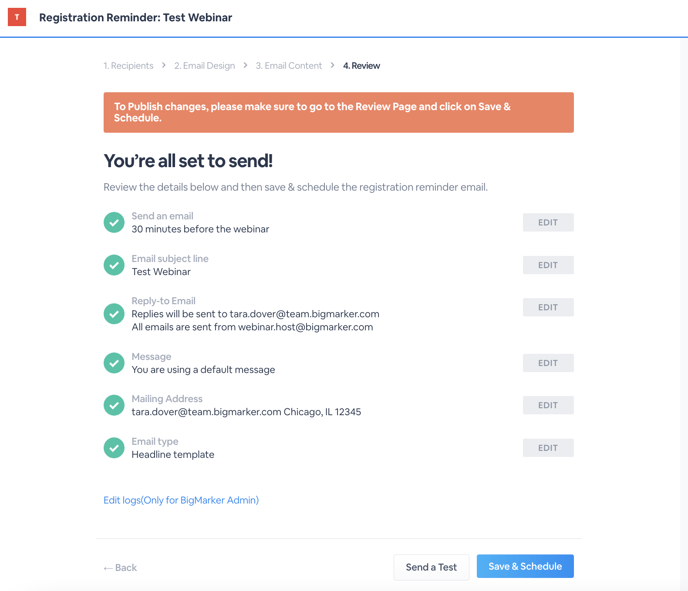This screenshot has height=591, width=688.
Task: Click the Email type checkmark icon
Action: (114, 448)
